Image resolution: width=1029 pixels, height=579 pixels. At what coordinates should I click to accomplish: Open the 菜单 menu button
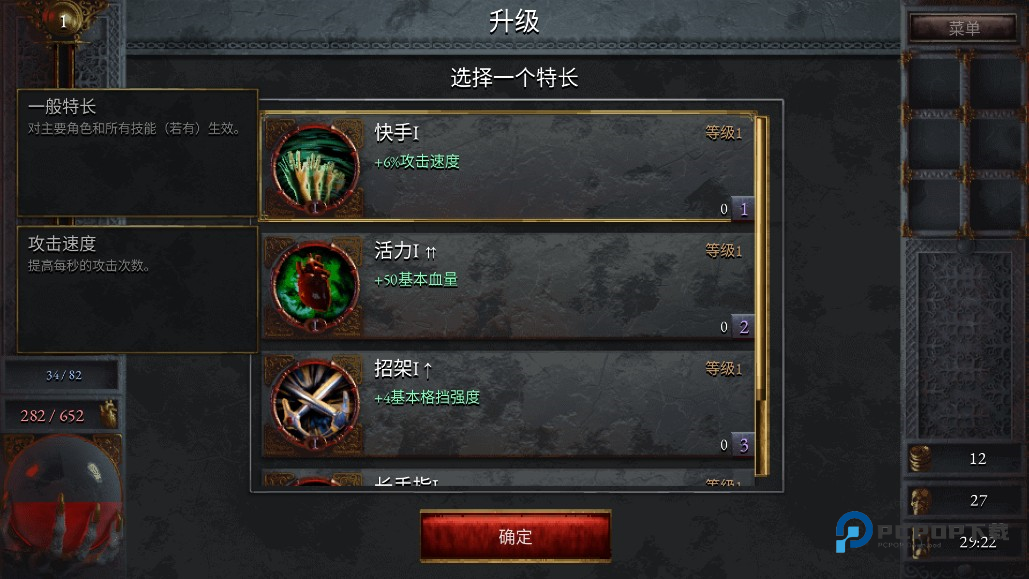[963, 28]
